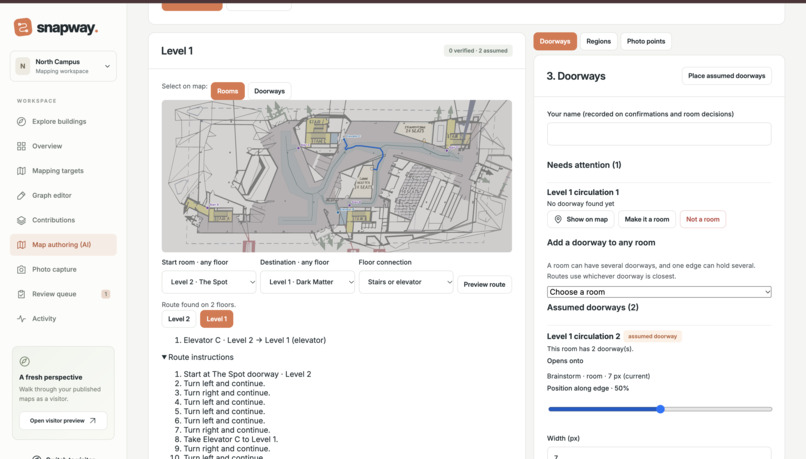Click the Level 1 floor plan map
The image size is (806, 459).
[x=337, y=176]
